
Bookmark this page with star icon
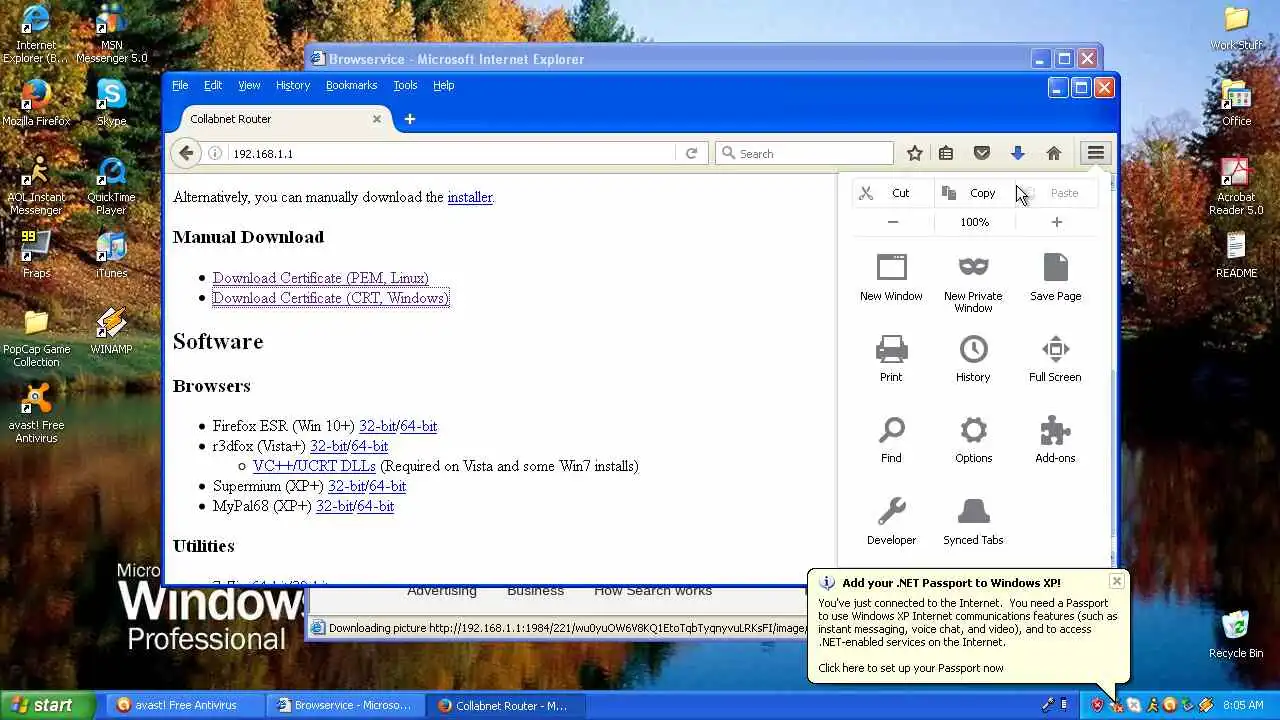click(914, 153)
